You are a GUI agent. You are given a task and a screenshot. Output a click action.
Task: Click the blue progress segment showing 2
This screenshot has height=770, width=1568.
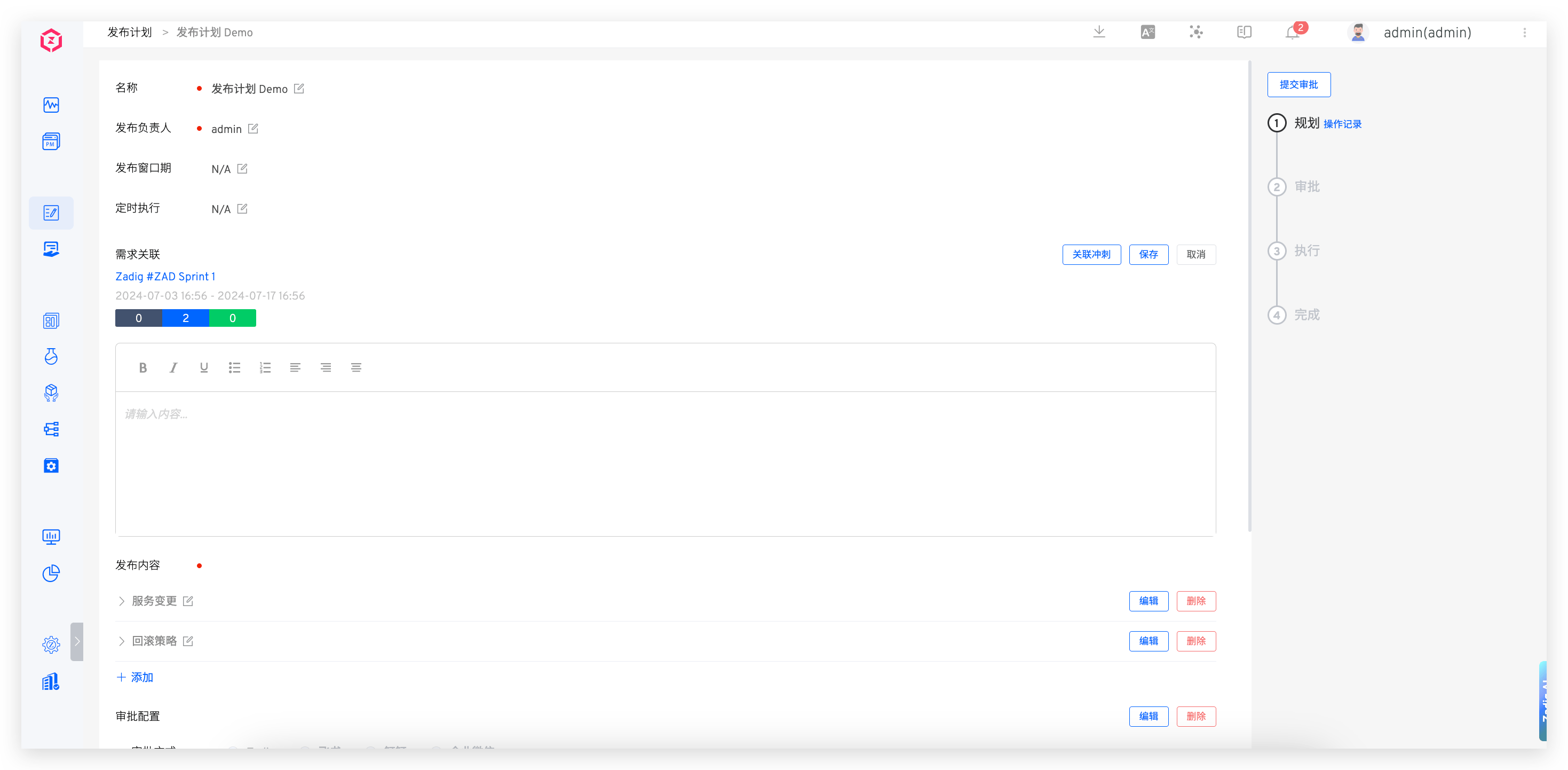186,318
